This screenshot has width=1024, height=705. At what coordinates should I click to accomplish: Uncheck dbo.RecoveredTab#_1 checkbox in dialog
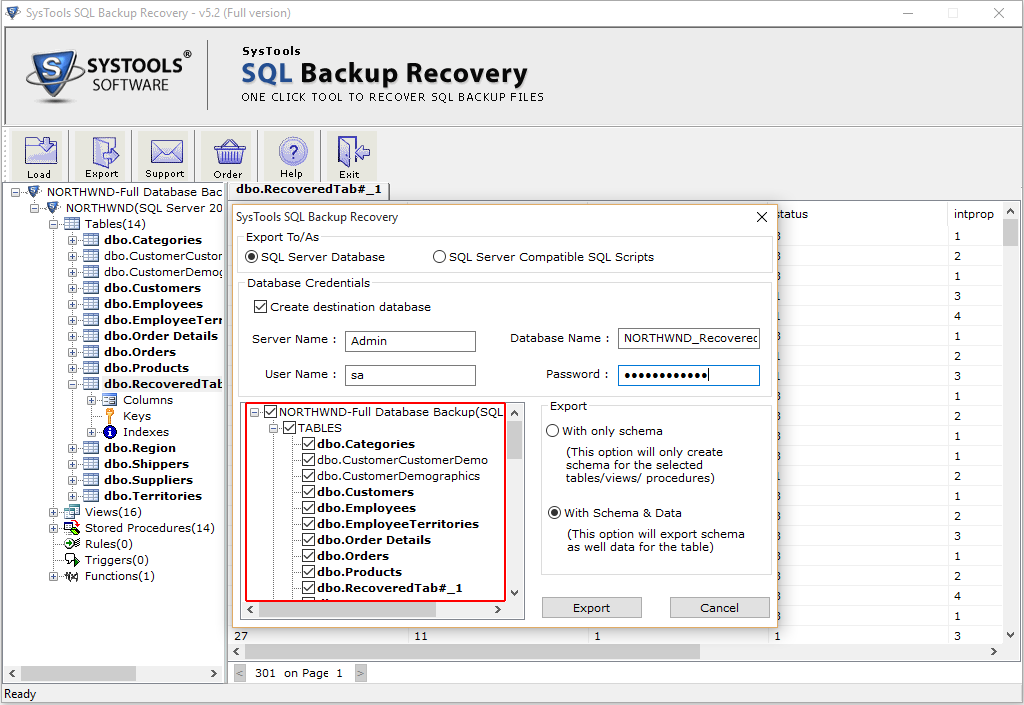click(x=309, y=588)
